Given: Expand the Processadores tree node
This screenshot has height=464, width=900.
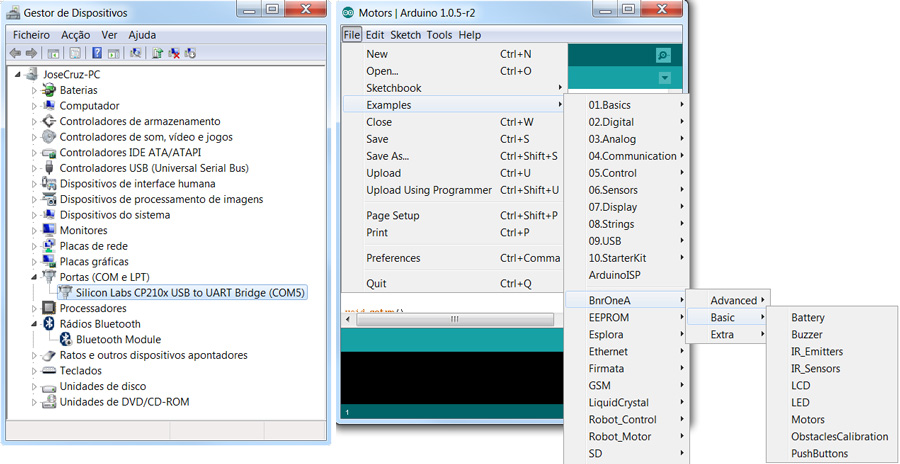Looking at the screenshot, I should point(34,308).
